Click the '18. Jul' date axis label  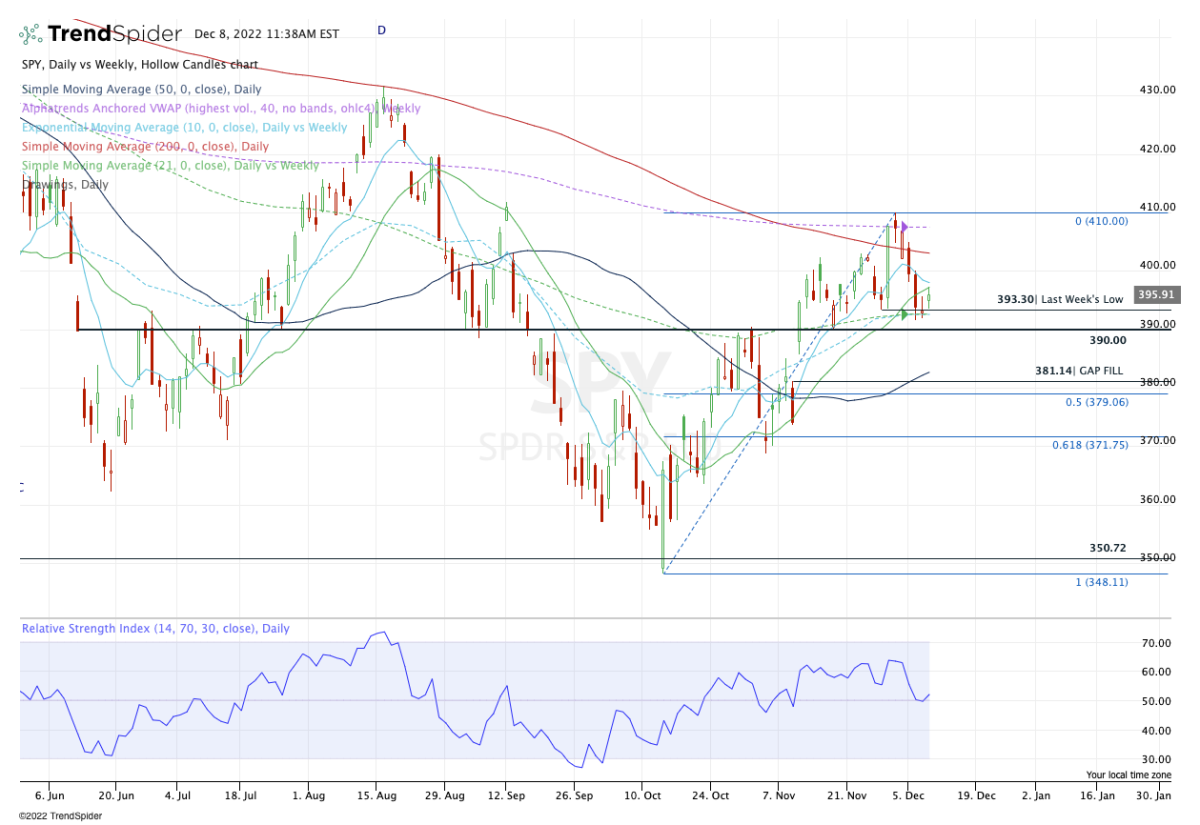click(x=240, y=797)
